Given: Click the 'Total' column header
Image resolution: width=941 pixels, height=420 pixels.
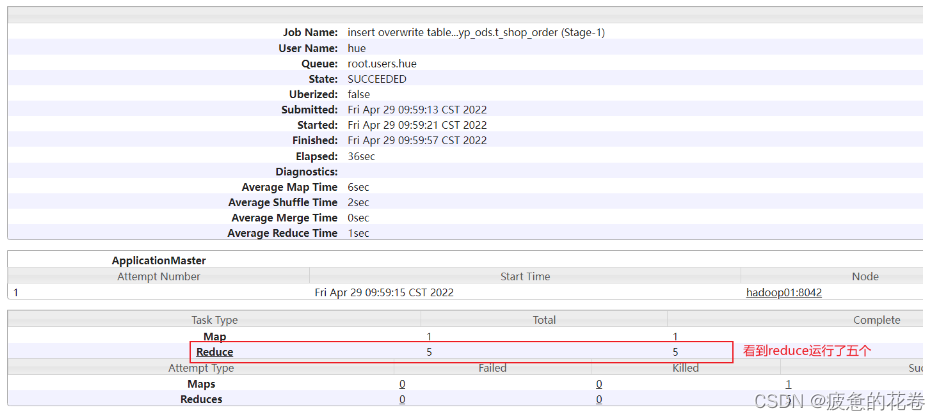Looking at the screenshot, I should tap(544, 320).
